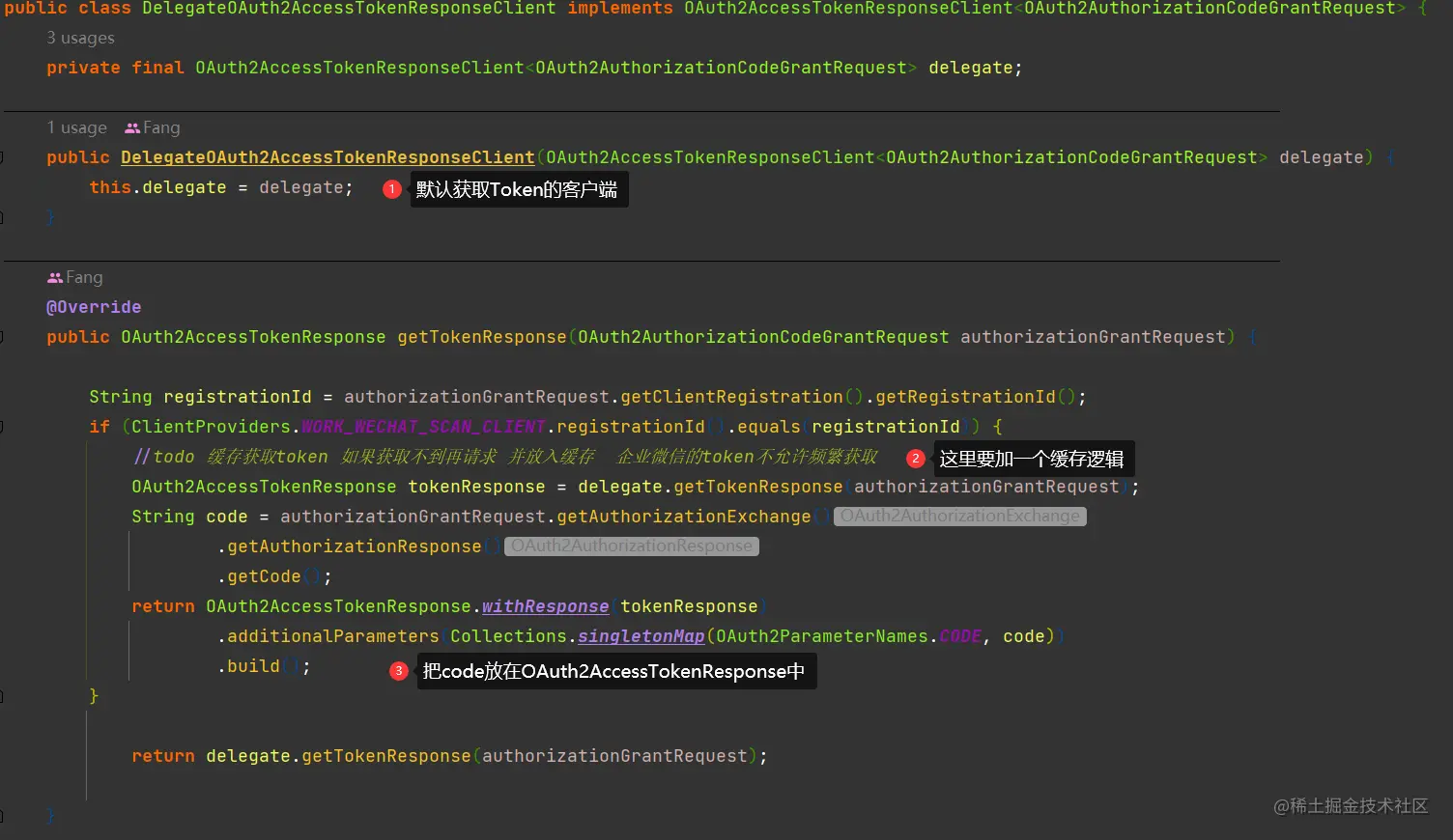Click the 'implements' keyword in the class declaration

point(620,9)
